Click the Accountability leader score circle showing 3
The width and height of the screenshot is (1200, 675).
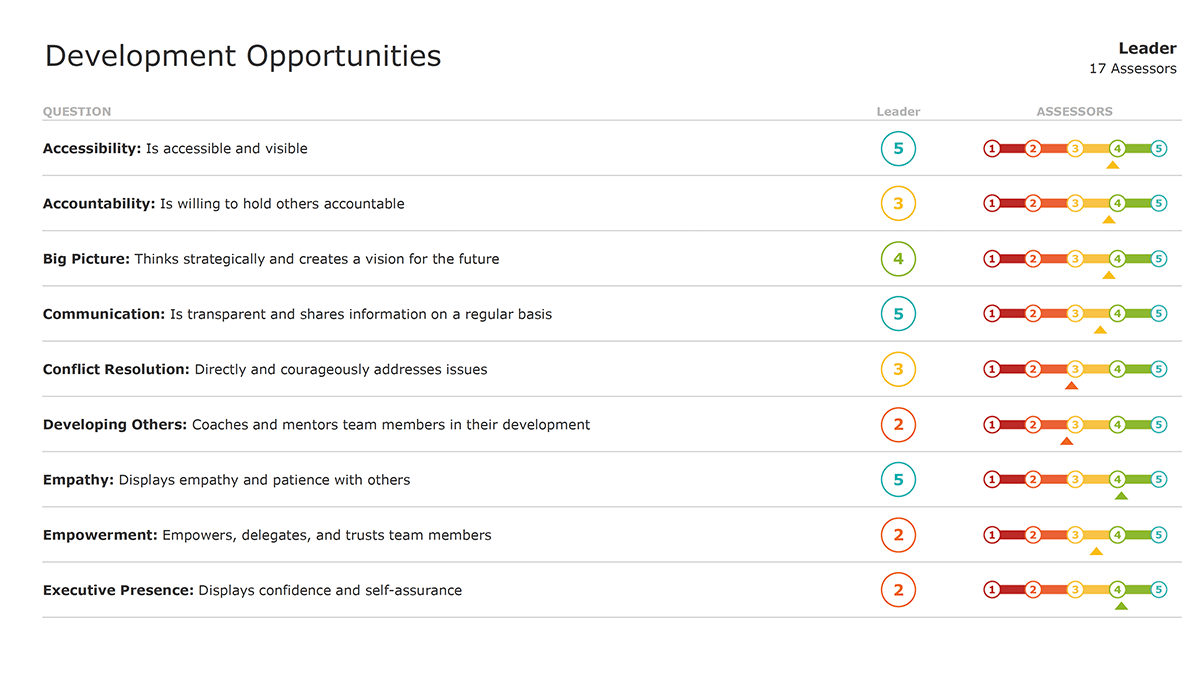point(898,204)
